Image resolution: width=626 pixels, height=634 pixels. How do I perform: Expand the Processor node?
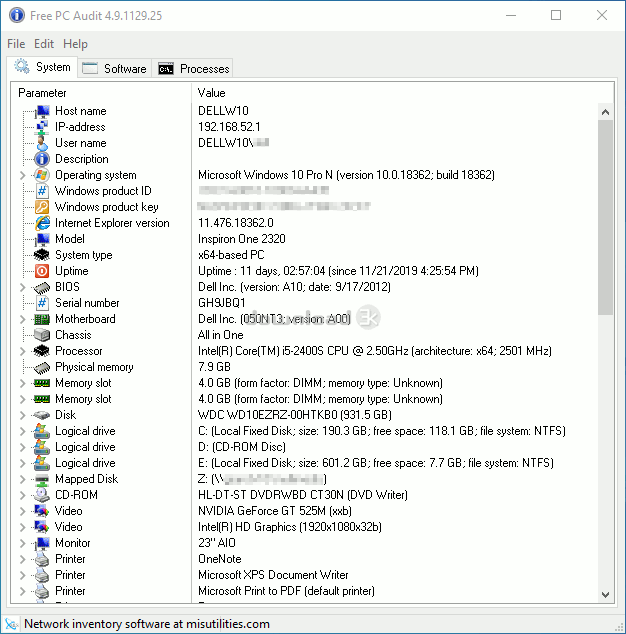point(23,351)
